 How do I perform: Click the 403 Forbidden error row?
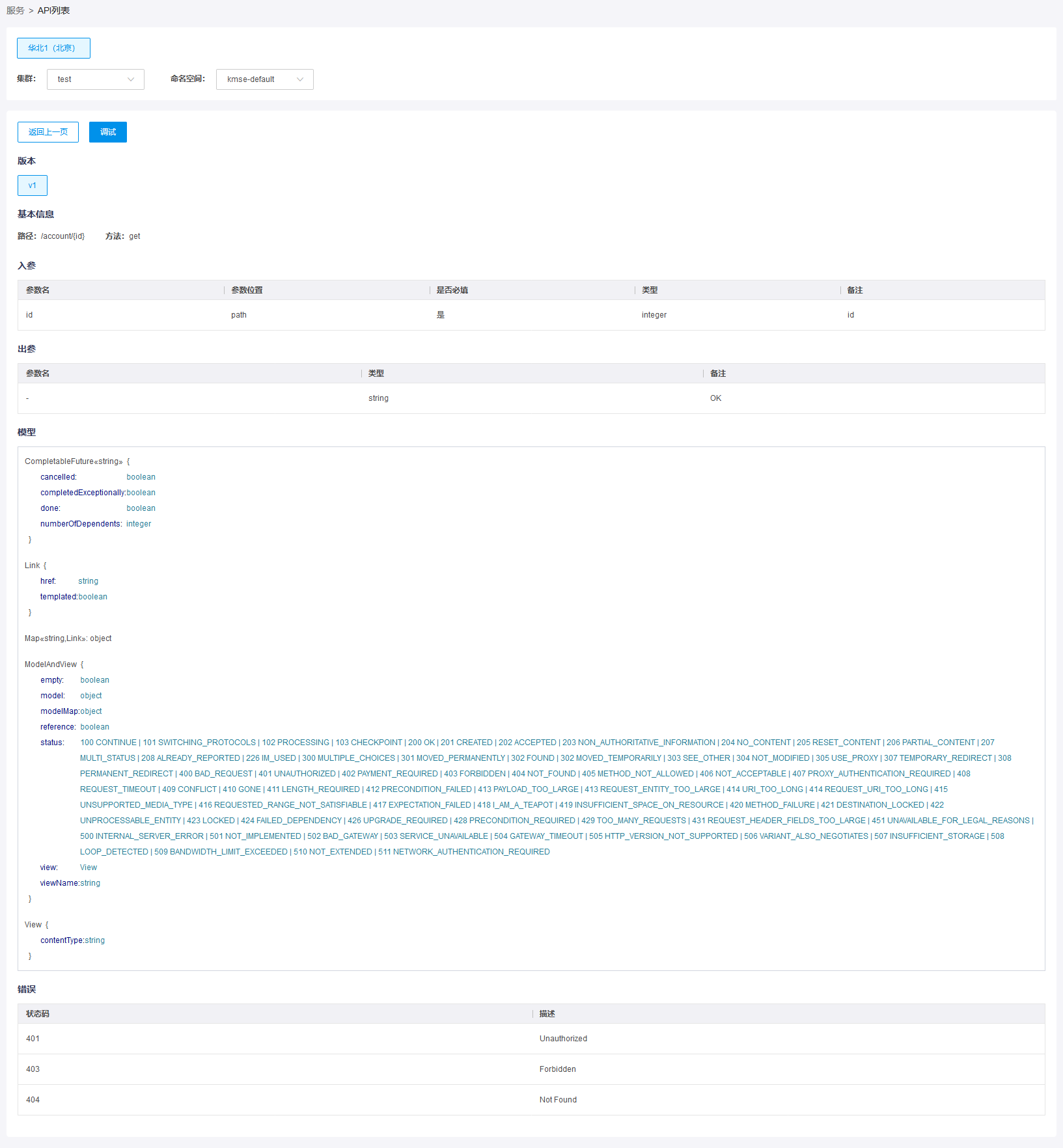531,1069
